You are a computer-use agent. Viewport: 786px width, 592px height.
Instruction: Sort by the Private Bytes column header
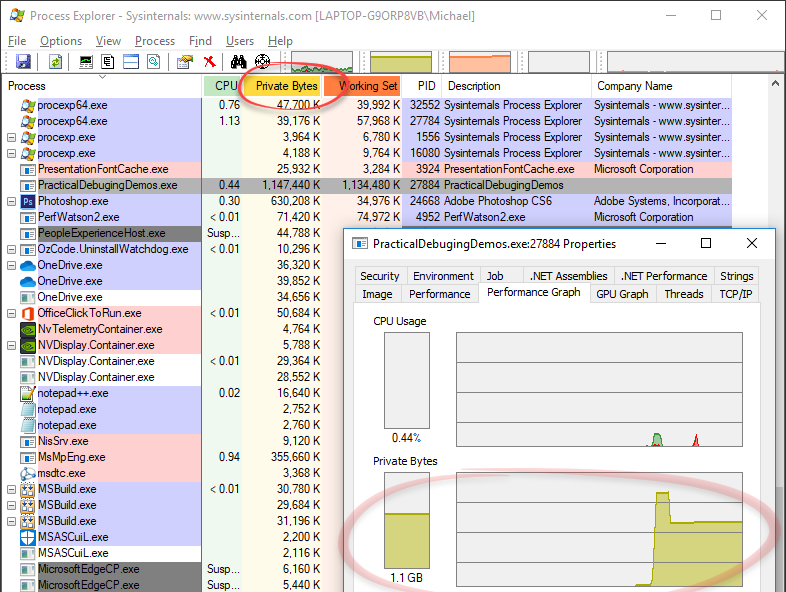[282, 86]
